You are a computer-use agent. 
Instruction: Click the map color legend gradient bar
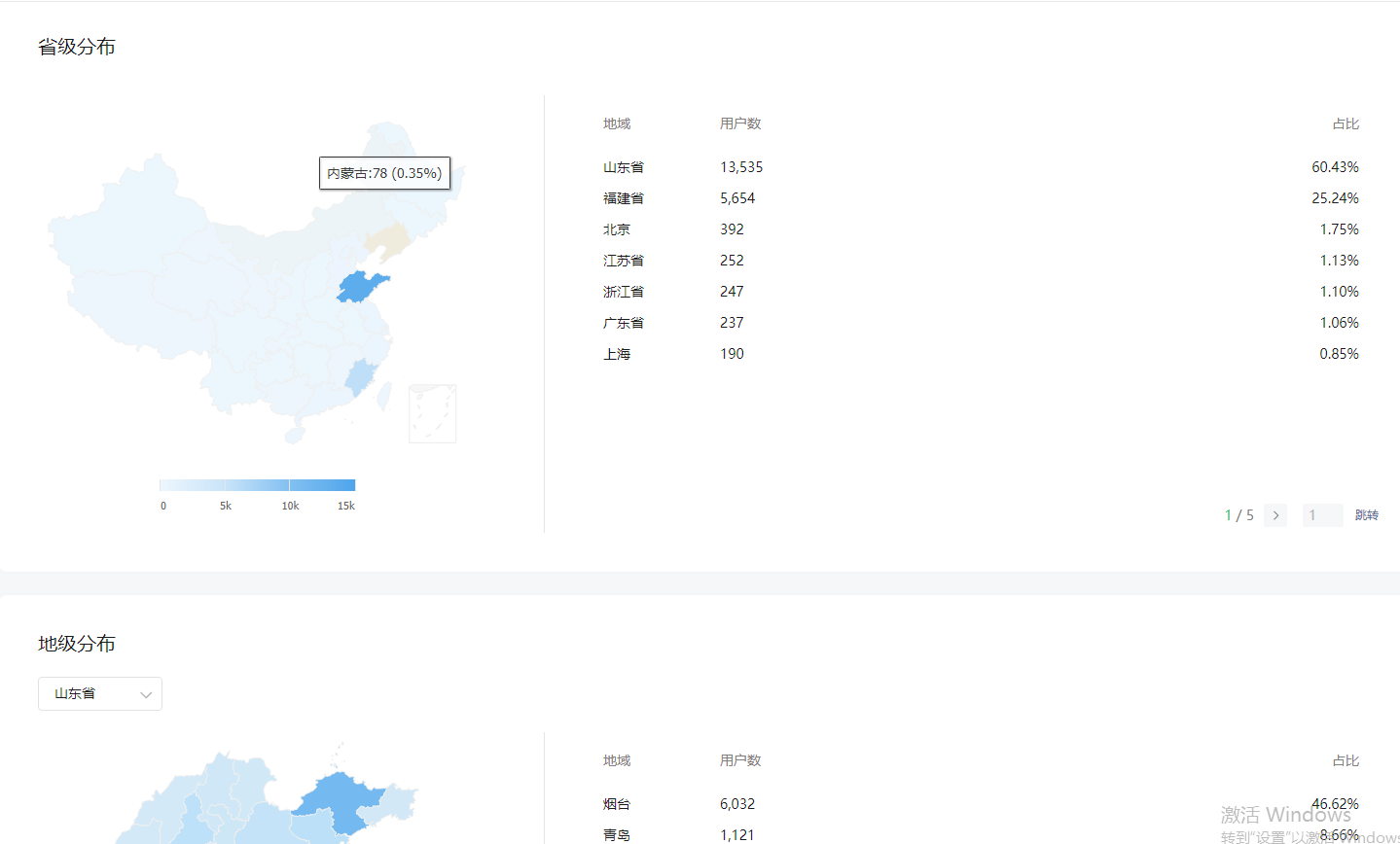(x=257, y=485)
